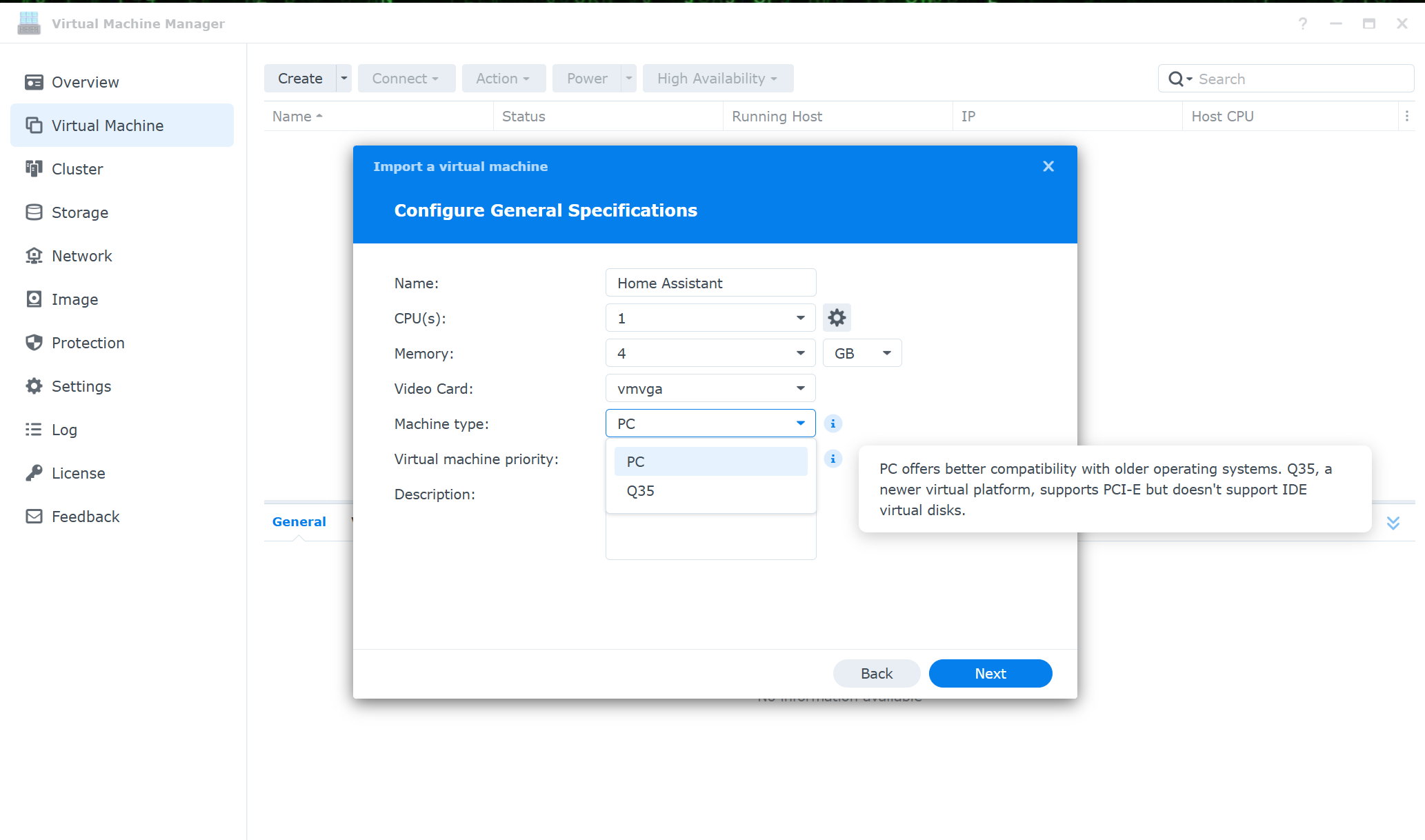Open the License key icon

click(x=34, y=473)
